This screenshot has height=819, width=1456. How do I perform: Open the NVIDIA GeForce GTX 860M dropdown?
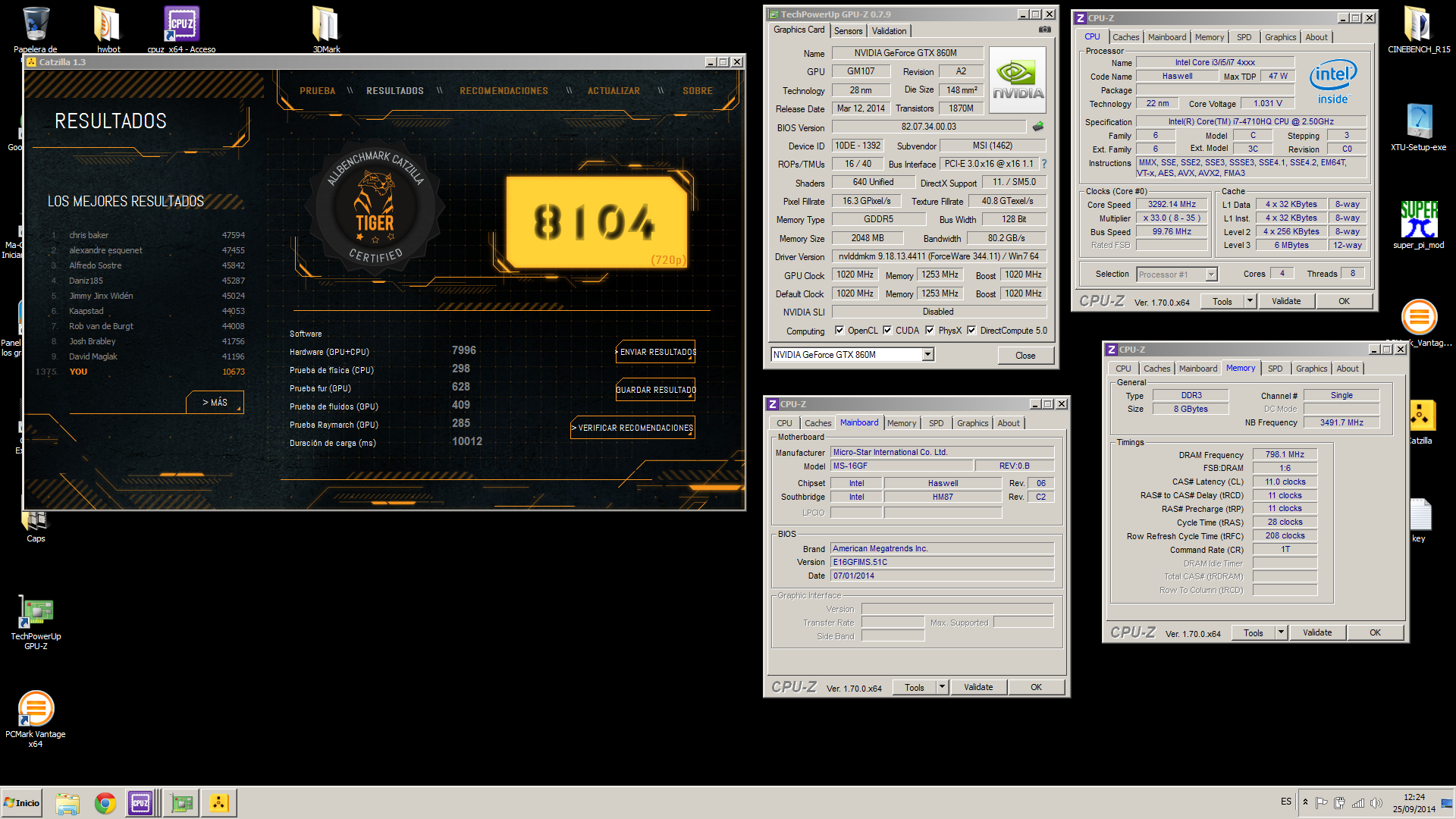(x=927, y=355)
